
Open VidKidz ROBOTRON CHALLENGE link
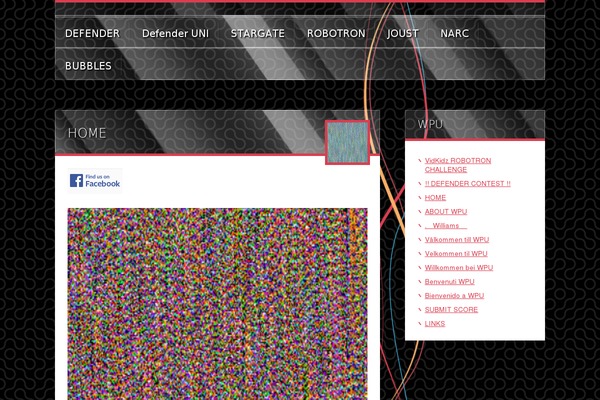(458, 165)
